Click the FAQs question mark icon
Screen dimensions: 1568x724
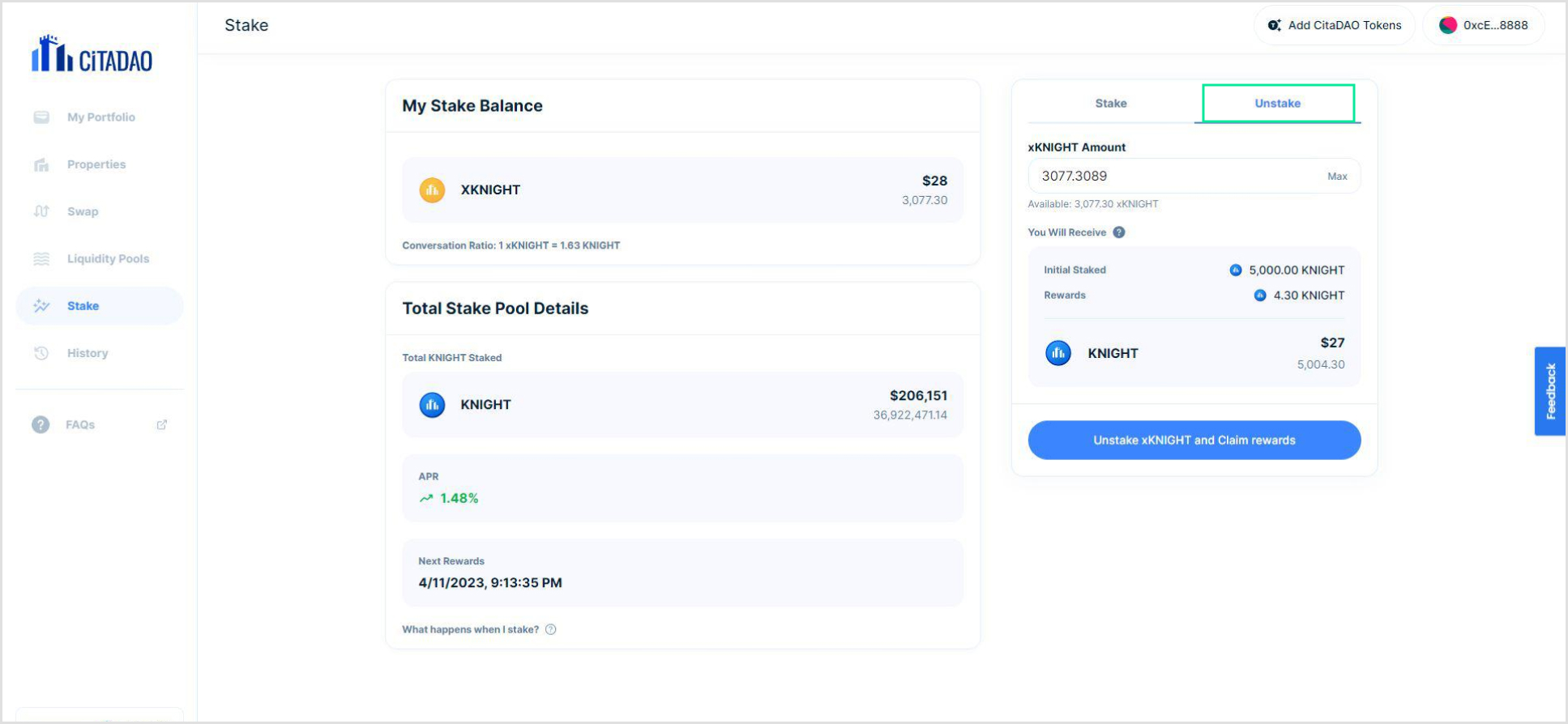click(x=41, y=424)
